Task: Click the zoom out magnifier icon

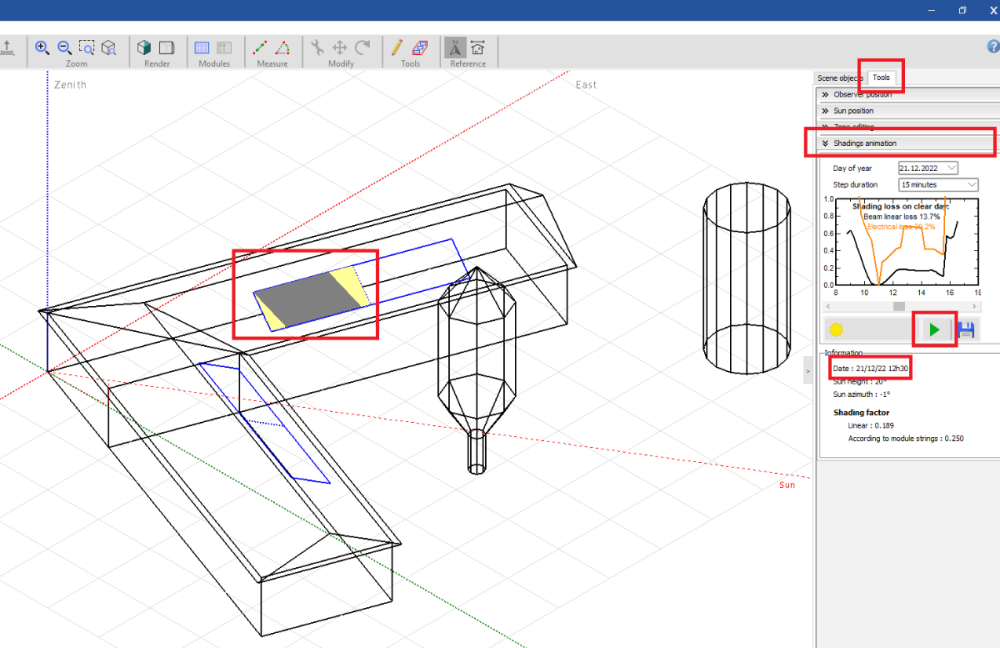Action: point(64,47)
